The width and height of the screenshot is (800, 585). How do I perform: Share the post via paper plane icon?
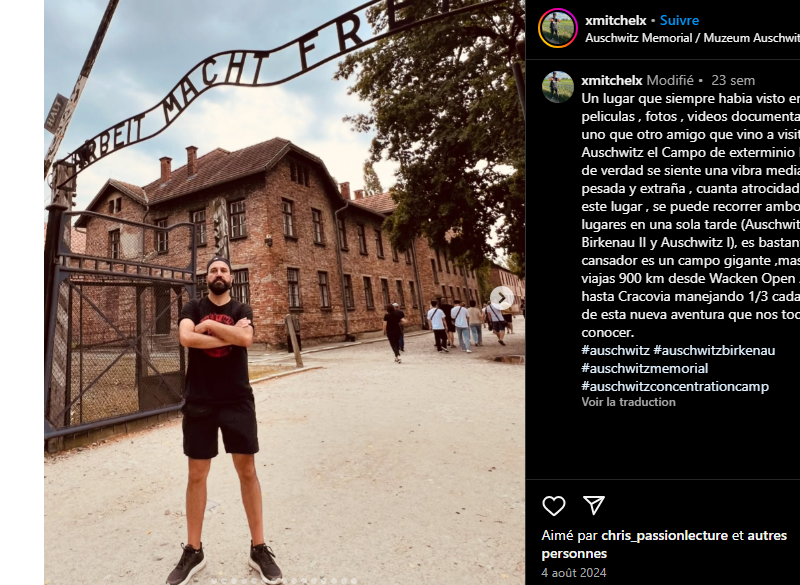594,505
